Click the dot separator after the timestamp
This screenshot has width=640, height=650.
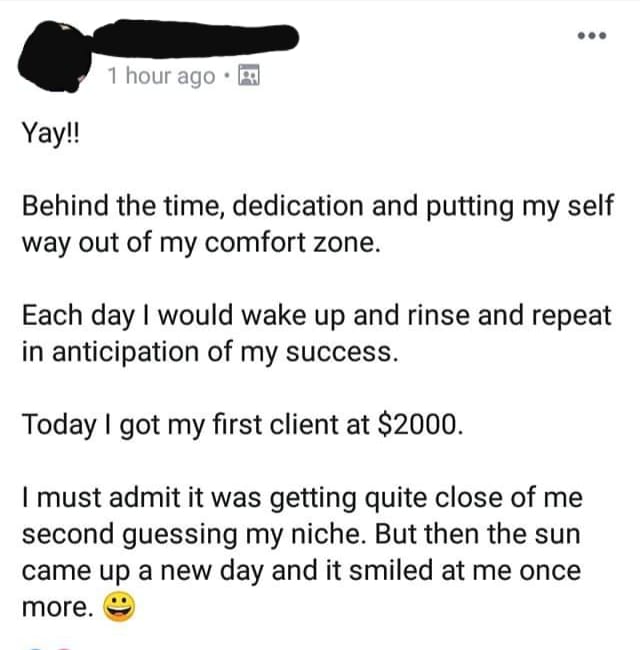click(228, 76)
